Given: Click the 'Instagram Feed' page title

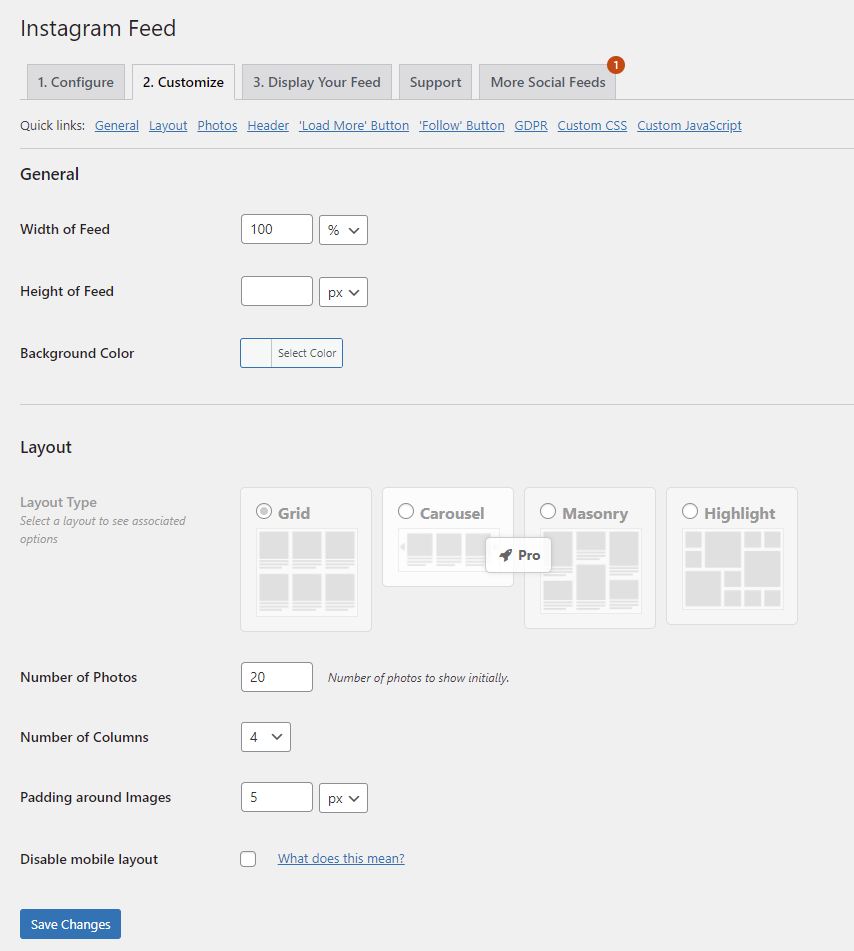Looking at the screenshot, I should (x=98, y=29).
